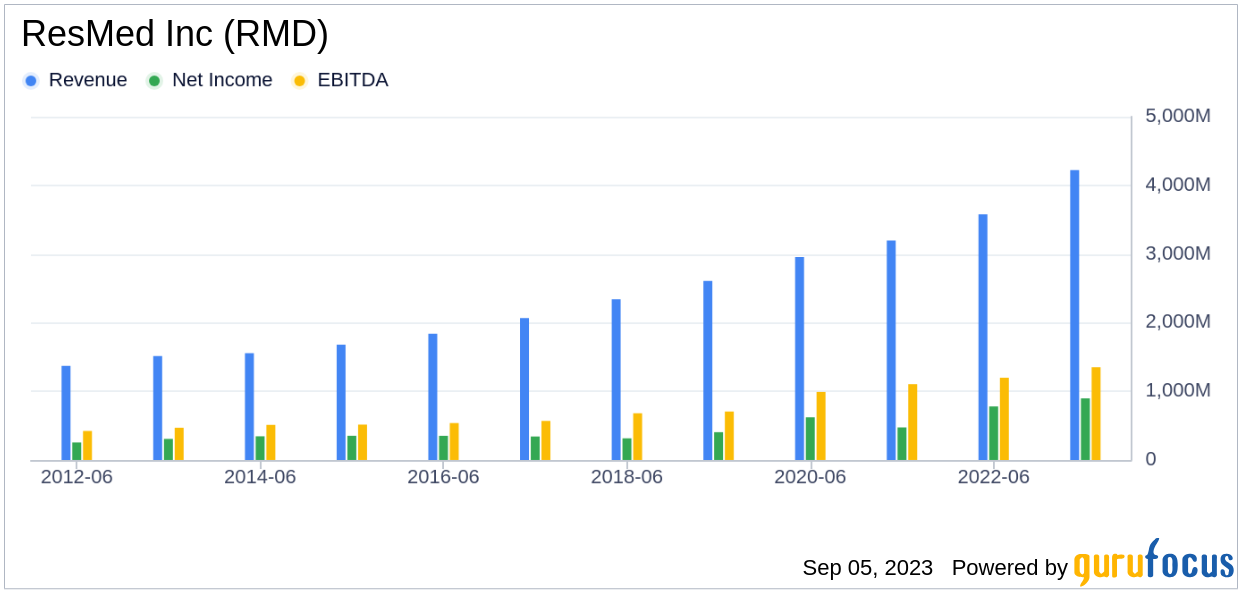Click the 3,000M y-axis label
Screen dimensions: 1242x593
pos(1177,254)
